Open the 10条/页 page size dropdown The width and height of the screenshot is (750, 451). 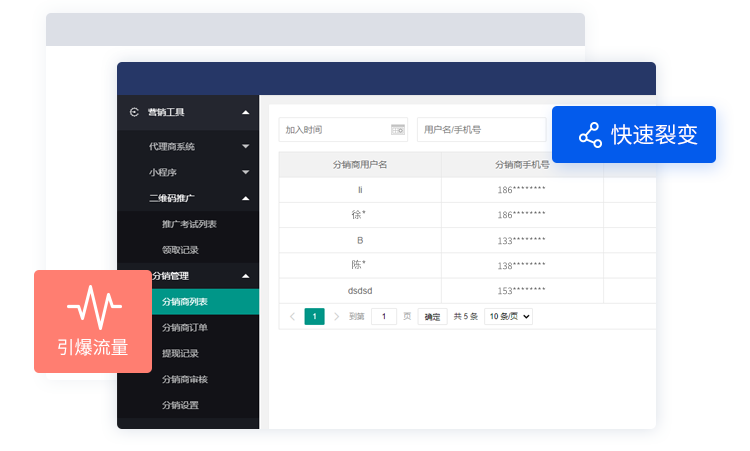(x=508, y=317)
